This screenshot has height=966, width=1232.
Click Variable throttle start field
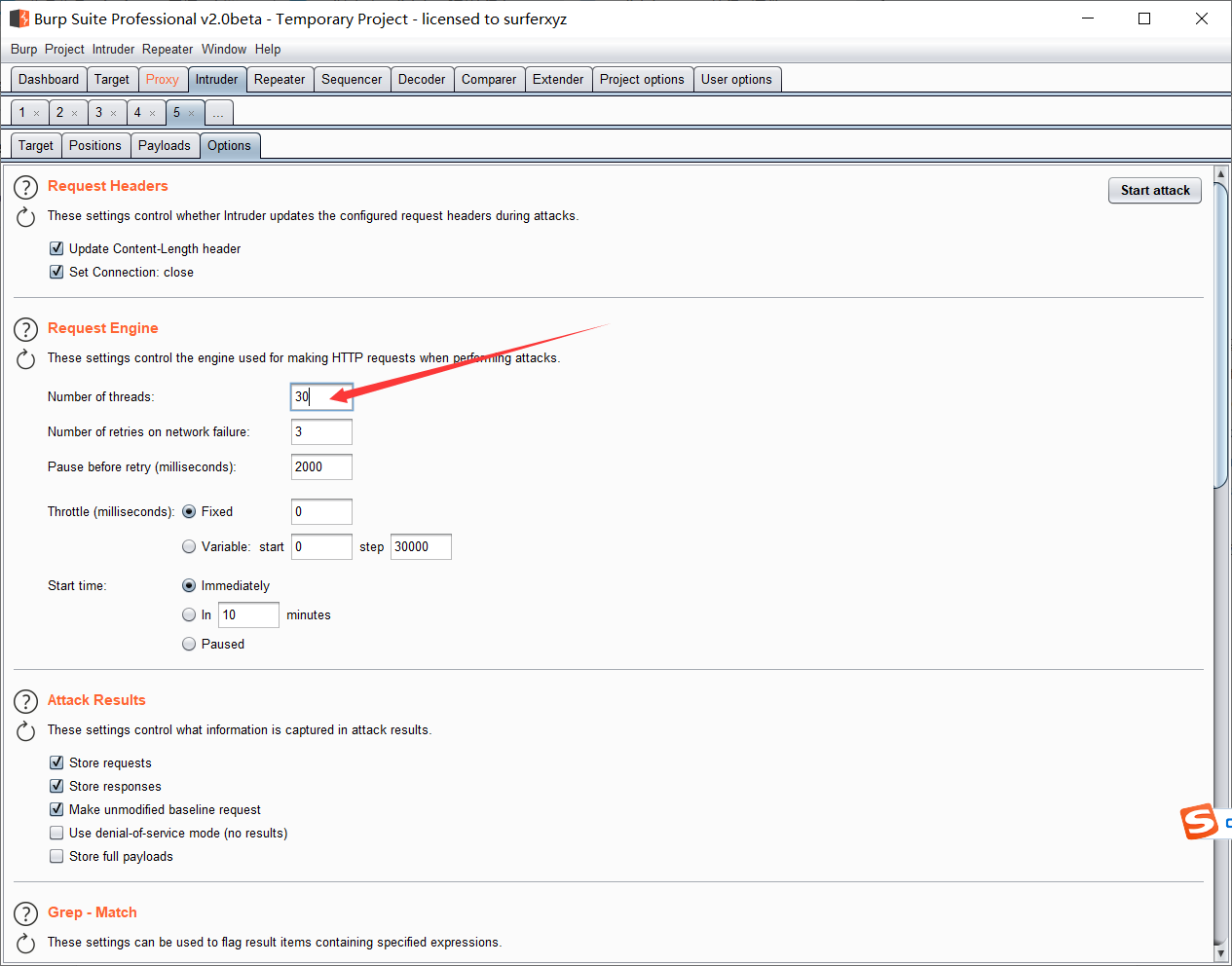(x=321, y=546)
